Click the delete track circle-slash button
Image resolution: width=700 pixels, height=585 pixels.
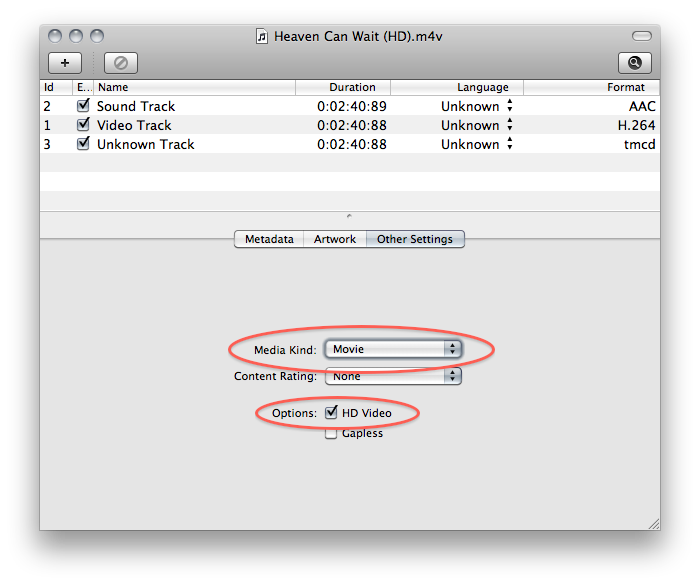(x=120, y=62)
